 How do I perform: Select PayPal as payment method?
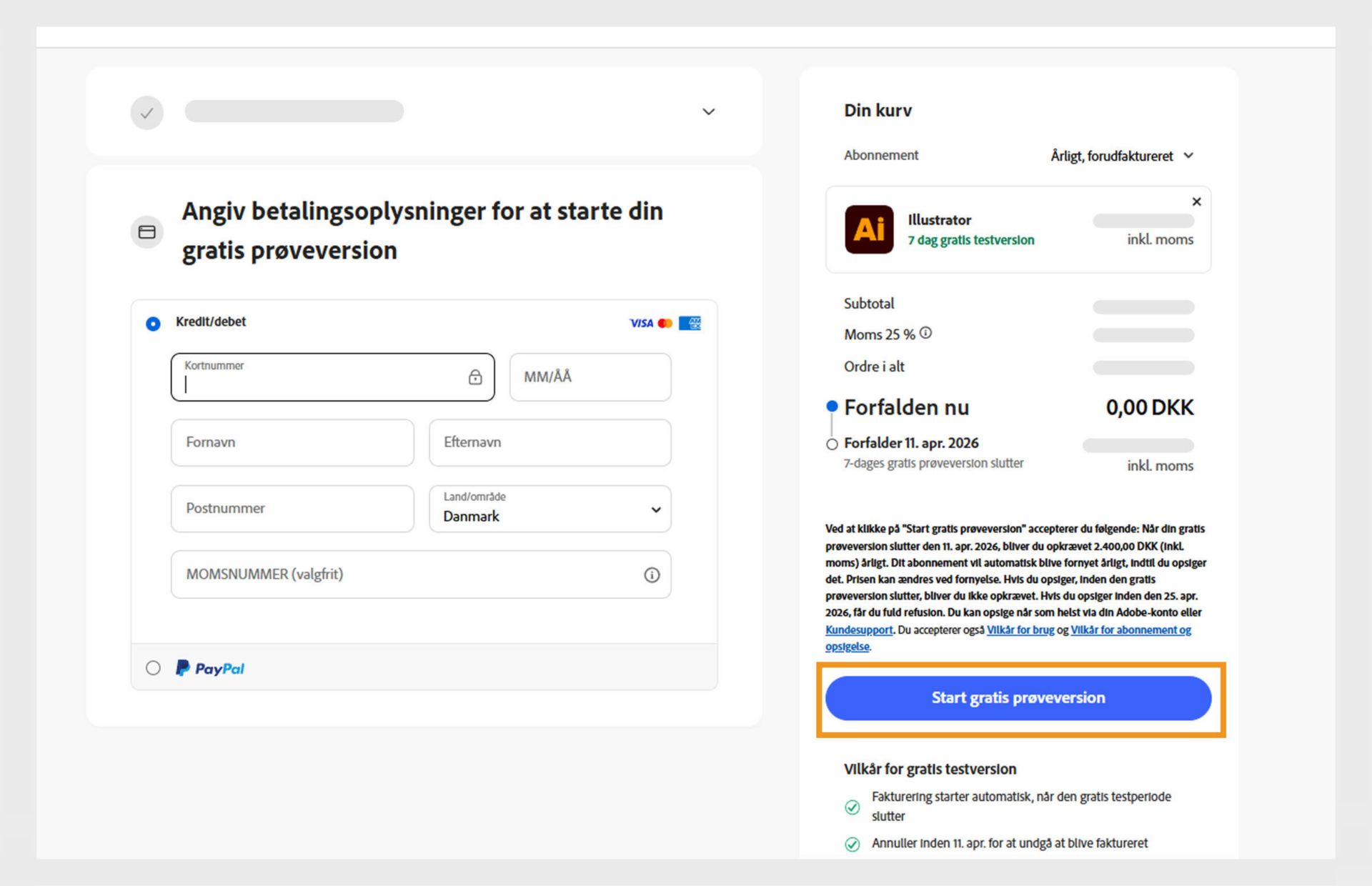click(x=152, y=668)
